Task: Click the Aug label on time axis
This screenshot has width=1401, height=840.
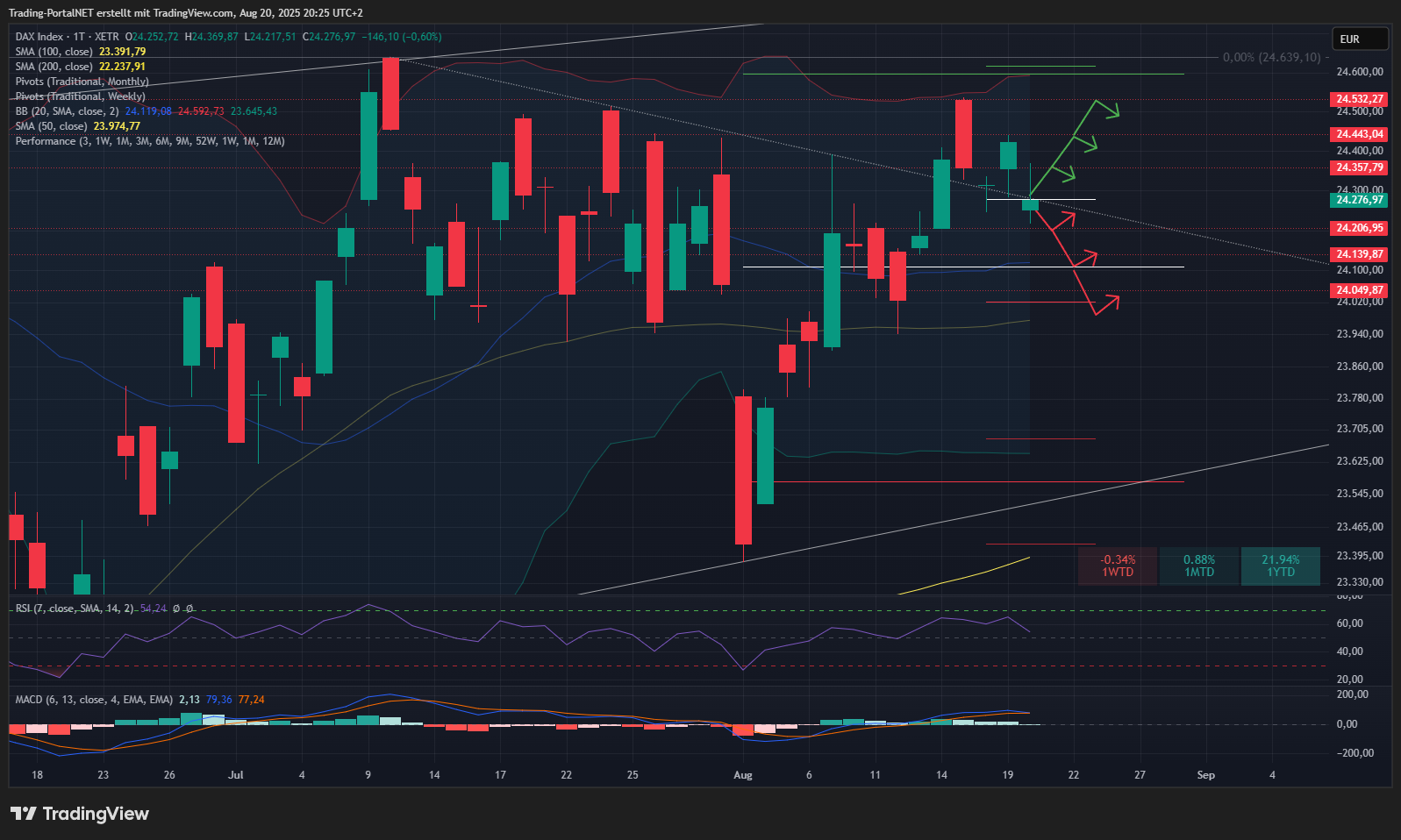Action: pyautogui.click(x=743, y=775)
